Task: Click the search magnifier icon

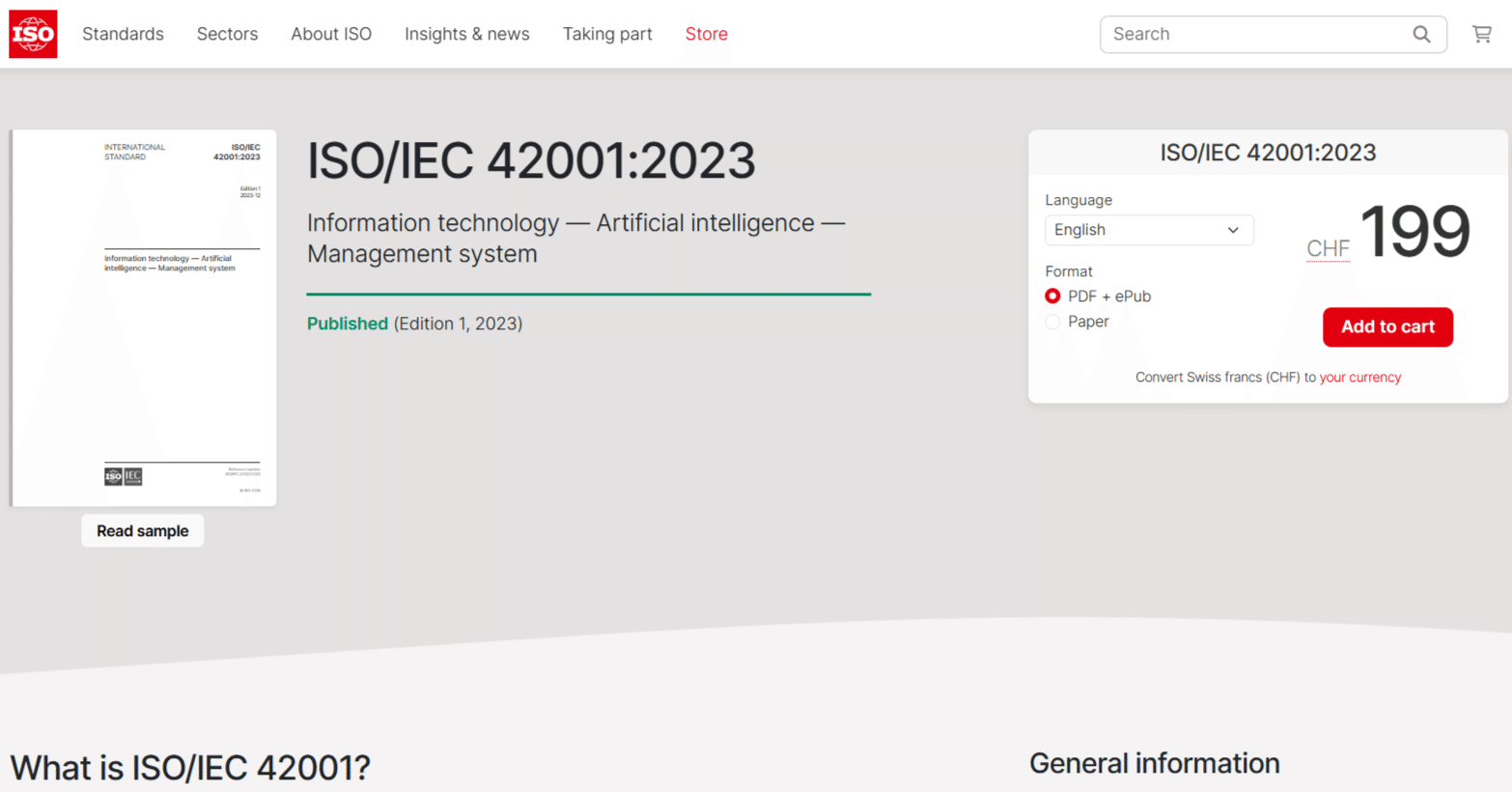Action: tap(1421, 35)
